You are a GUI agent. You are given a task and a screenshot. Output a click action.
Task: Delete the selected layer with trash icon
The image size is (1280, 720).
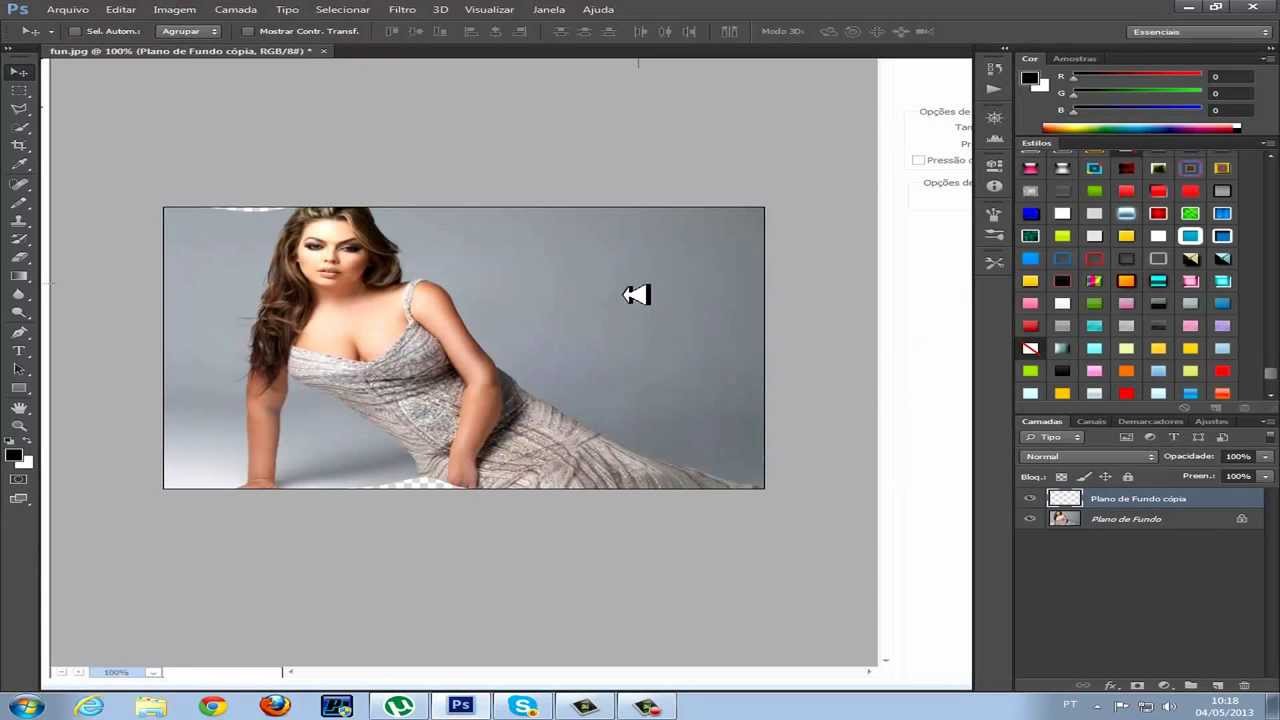[x=1244, y=686]
